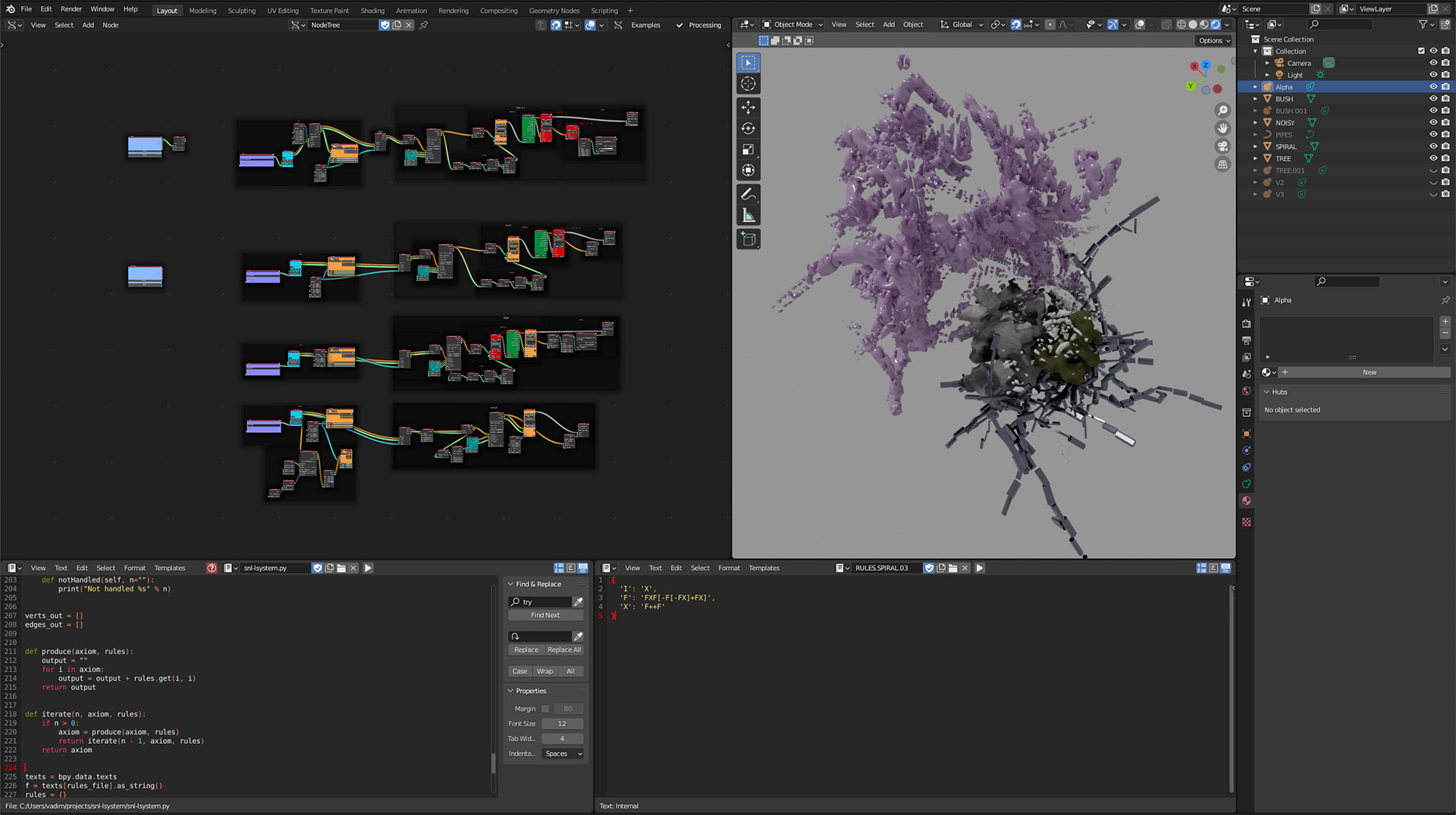Open the Render menu

71,9
